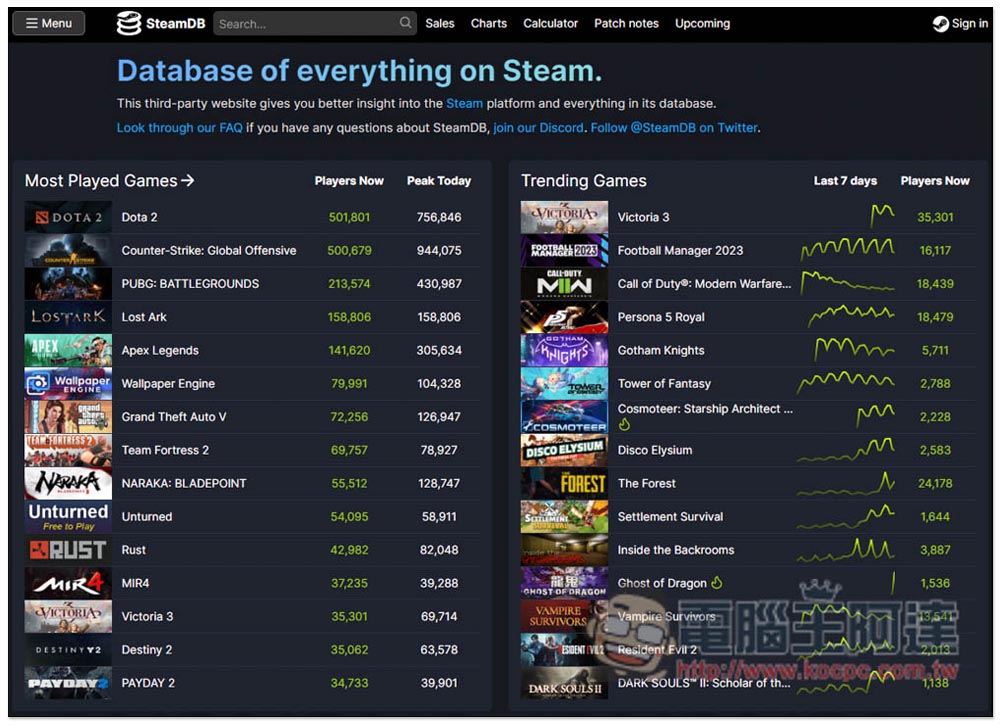Click Persona 5 Royal trend sparkline

coord(851,316)
